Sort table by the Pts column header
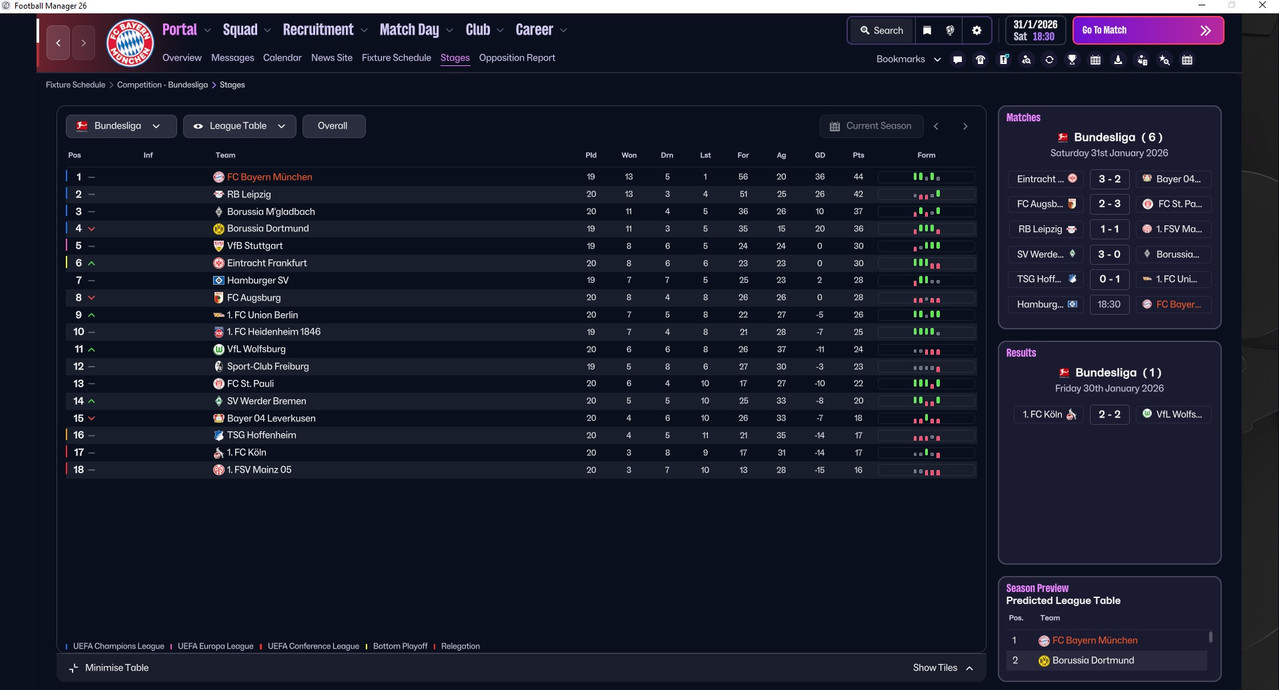1279x690 pixels. [858, 155]
